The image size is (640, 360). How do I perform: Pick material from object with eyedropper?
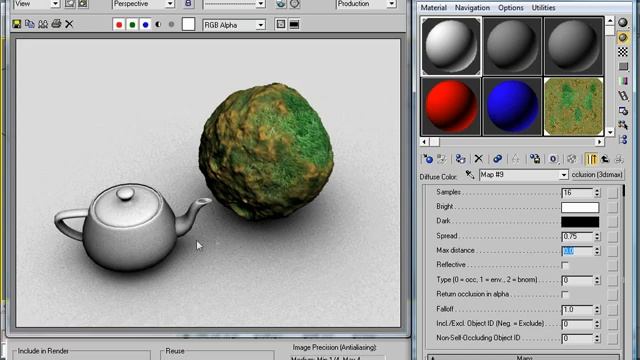pyautogui.click(x=470, y=175)
